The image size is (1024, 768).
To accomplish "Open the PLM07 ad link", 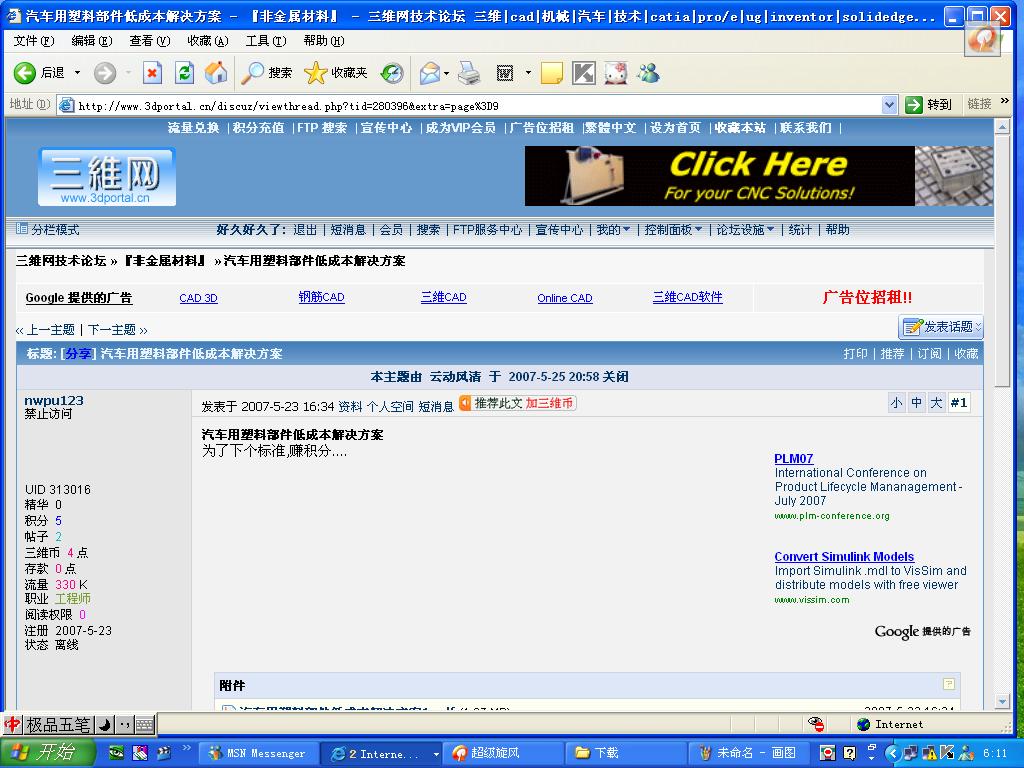I will click(x=793, y=458).
